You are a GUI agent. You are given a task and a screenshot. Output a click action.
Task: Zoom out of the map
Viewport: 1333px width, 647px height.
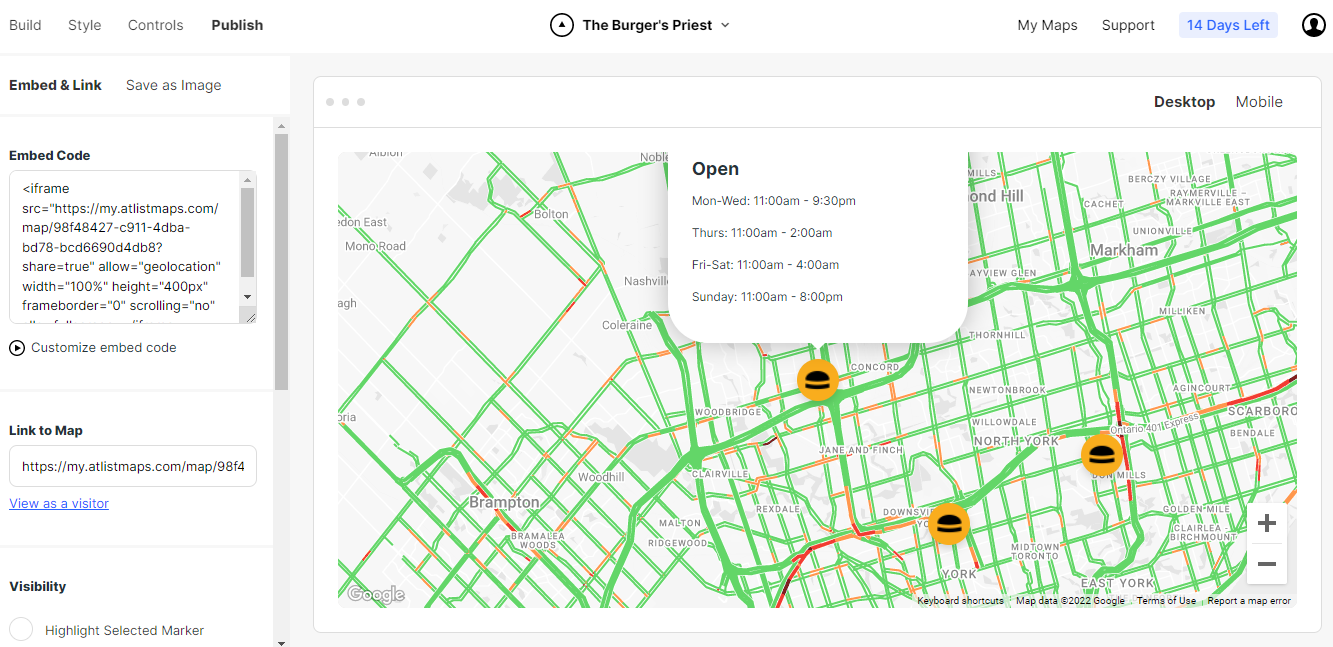coord(1266,564)
